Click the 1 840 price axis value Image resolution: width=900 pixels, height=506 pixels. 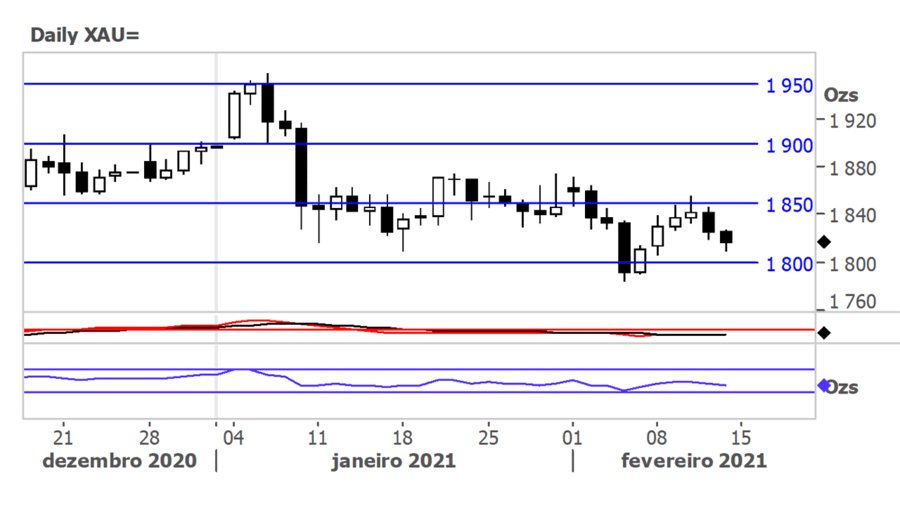[x=853, y=216]
